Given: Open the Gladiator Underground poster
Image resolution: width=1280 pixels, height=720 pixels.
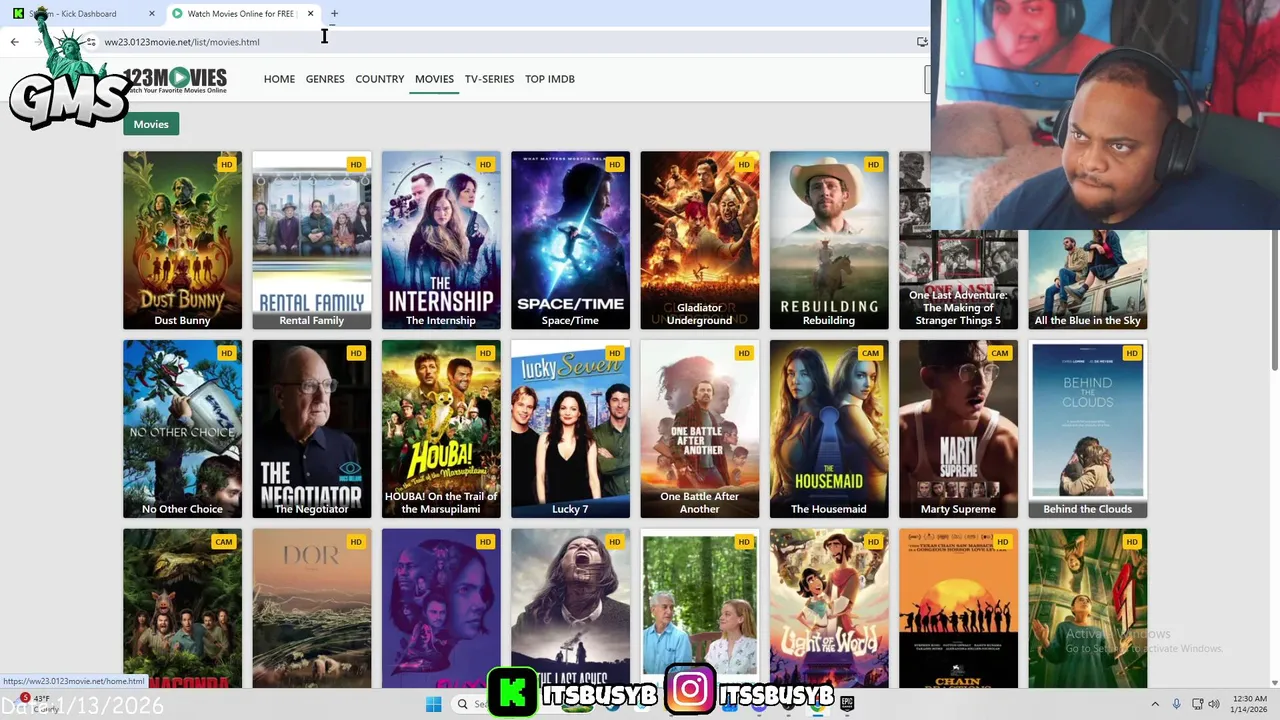Looking at the screenshot, I should 699,240.
